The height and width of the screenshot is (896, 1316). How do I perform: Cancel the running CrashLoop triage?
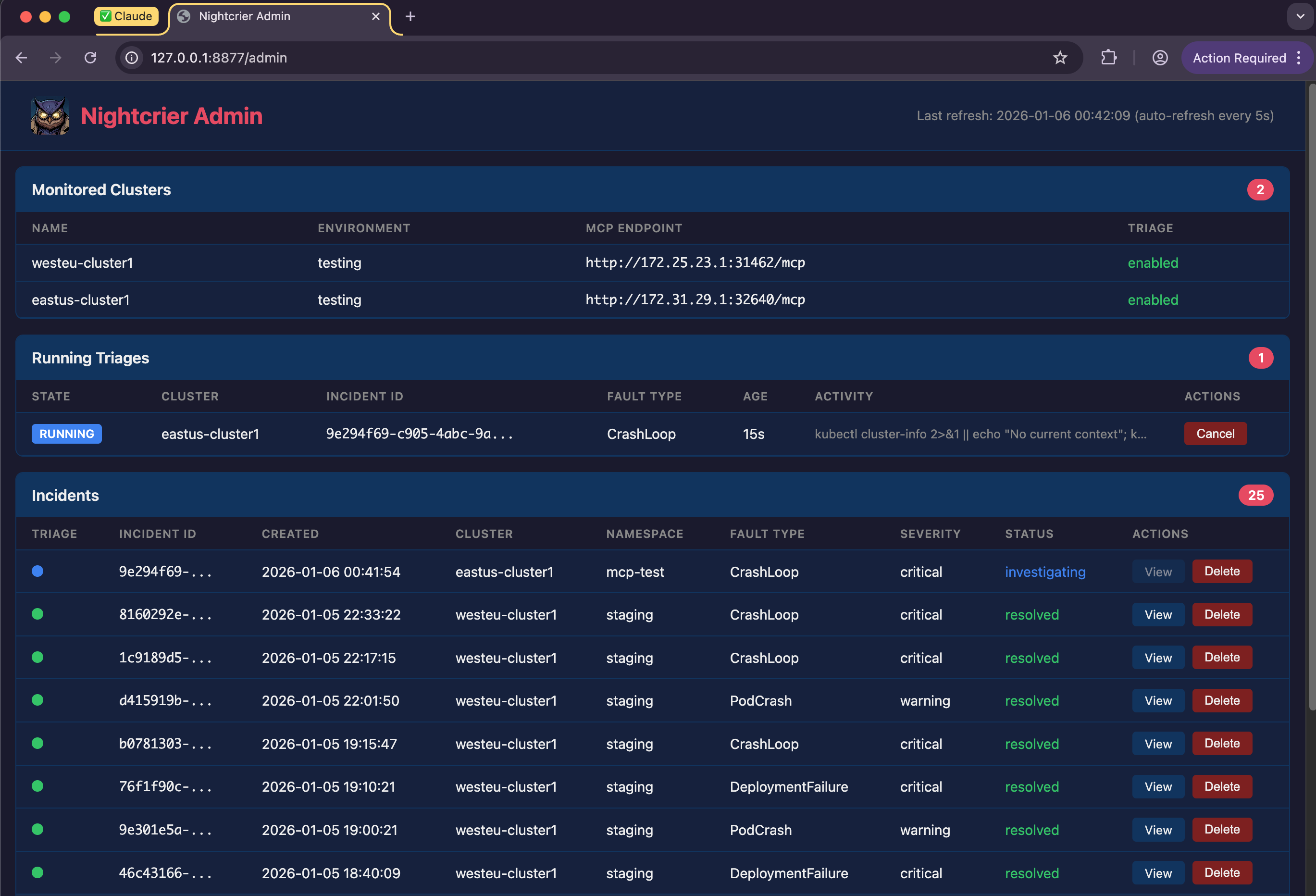point(1215,433)
